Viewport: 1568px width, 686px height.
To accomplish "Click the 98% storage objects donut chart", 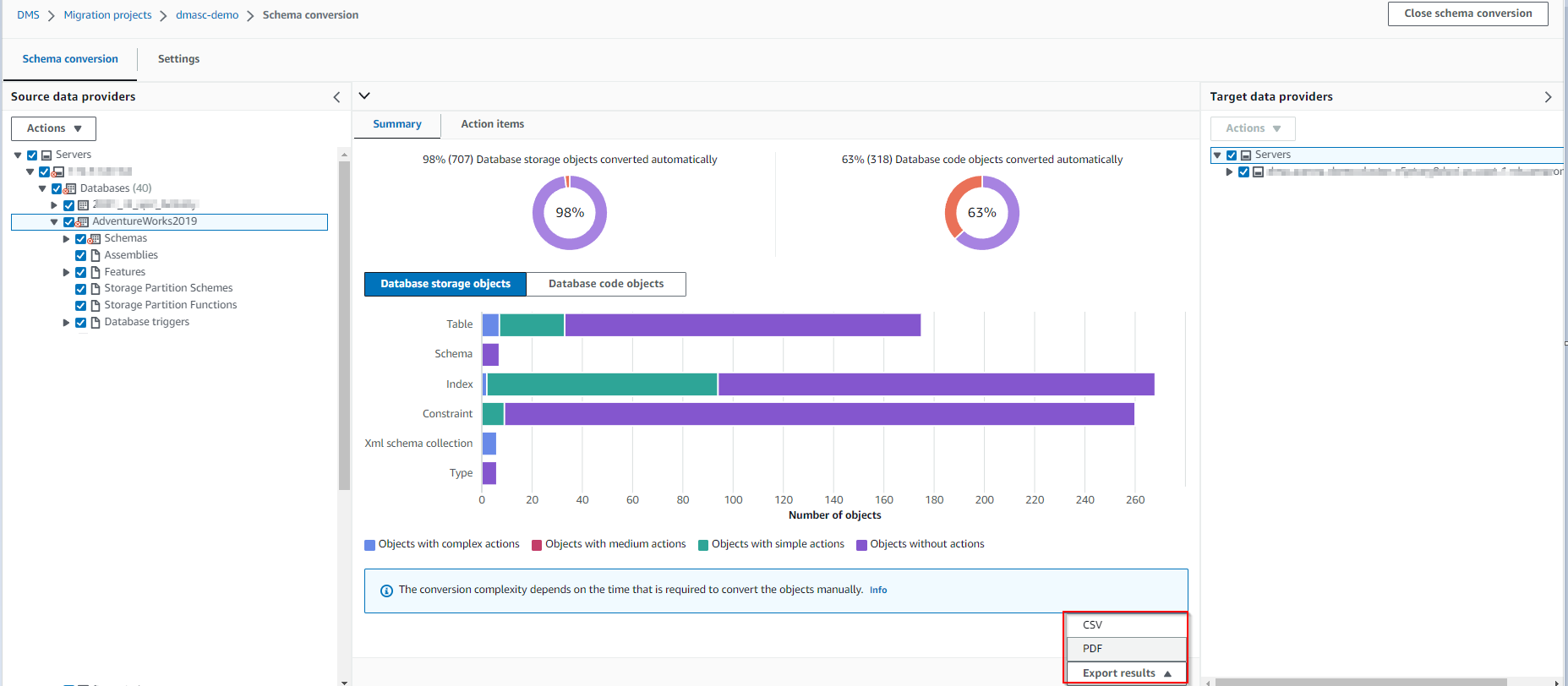I will tap(570, 213).
